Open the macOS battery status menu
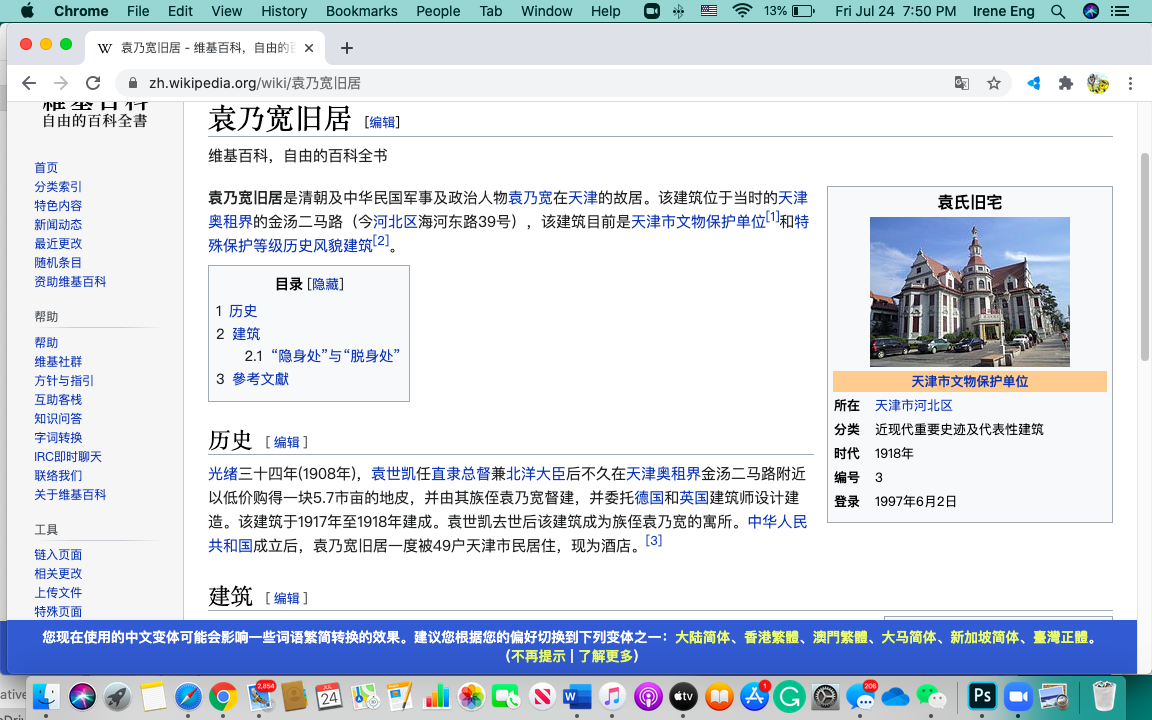 pyautogui.click(x=803, y=11)
